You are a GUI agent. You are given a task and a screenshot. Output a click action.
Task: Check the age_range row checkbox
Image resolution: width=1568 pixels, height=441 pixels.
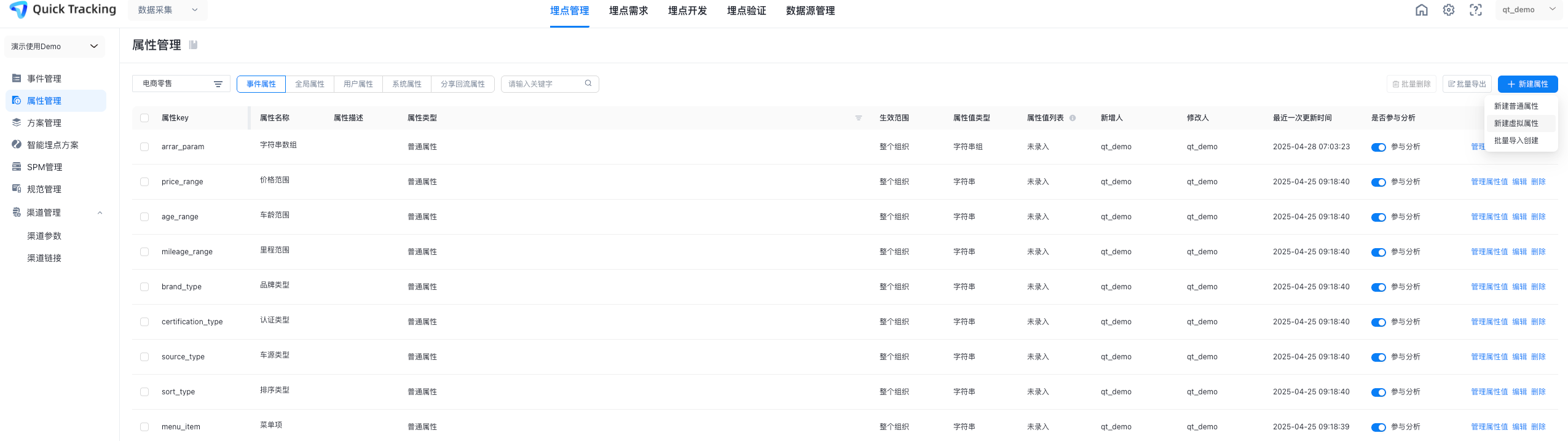pyautogui.click(x=144, y=217)
